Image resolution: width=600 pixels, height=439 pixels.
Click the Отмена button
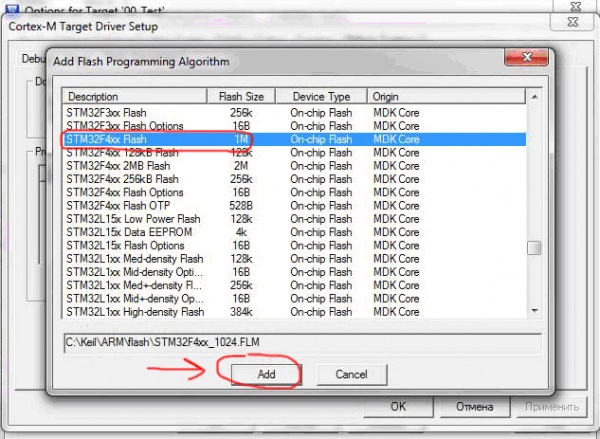click(x=474, y=406)
